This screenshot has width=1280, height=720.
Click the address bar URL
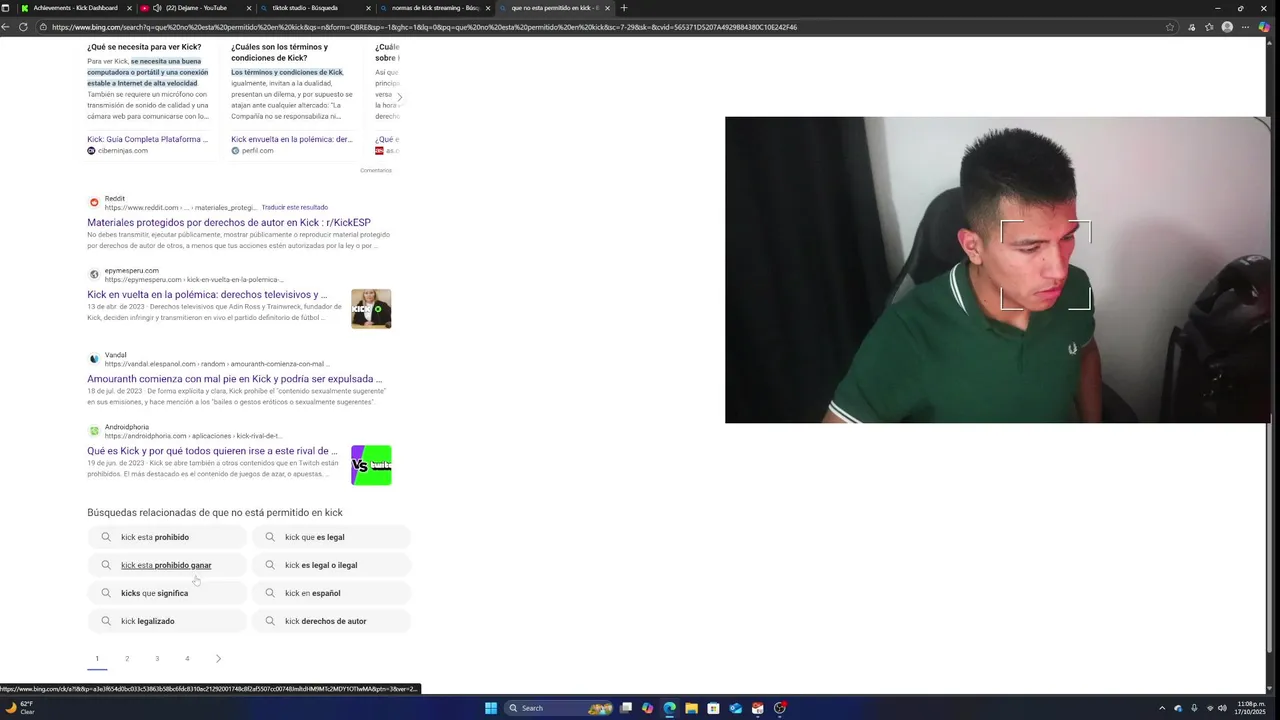click(x=424, y=27)
